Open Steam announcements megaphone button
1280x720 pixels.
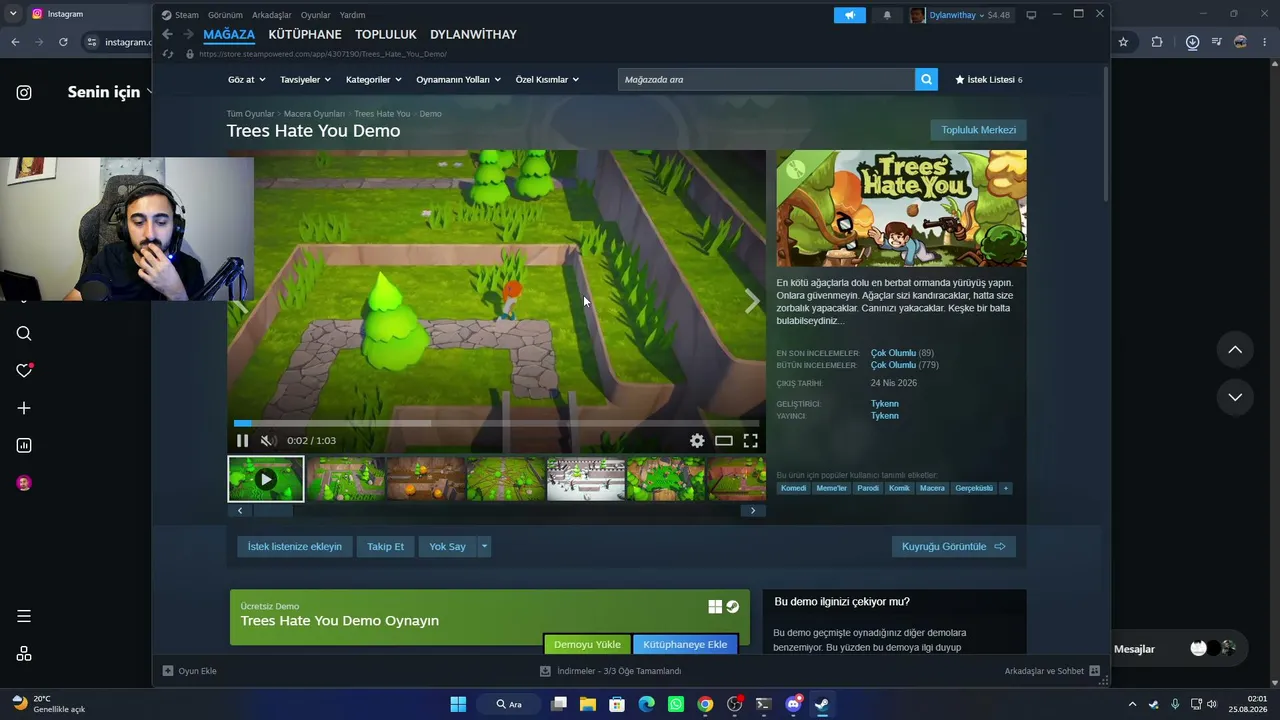(x=849, y=15)
